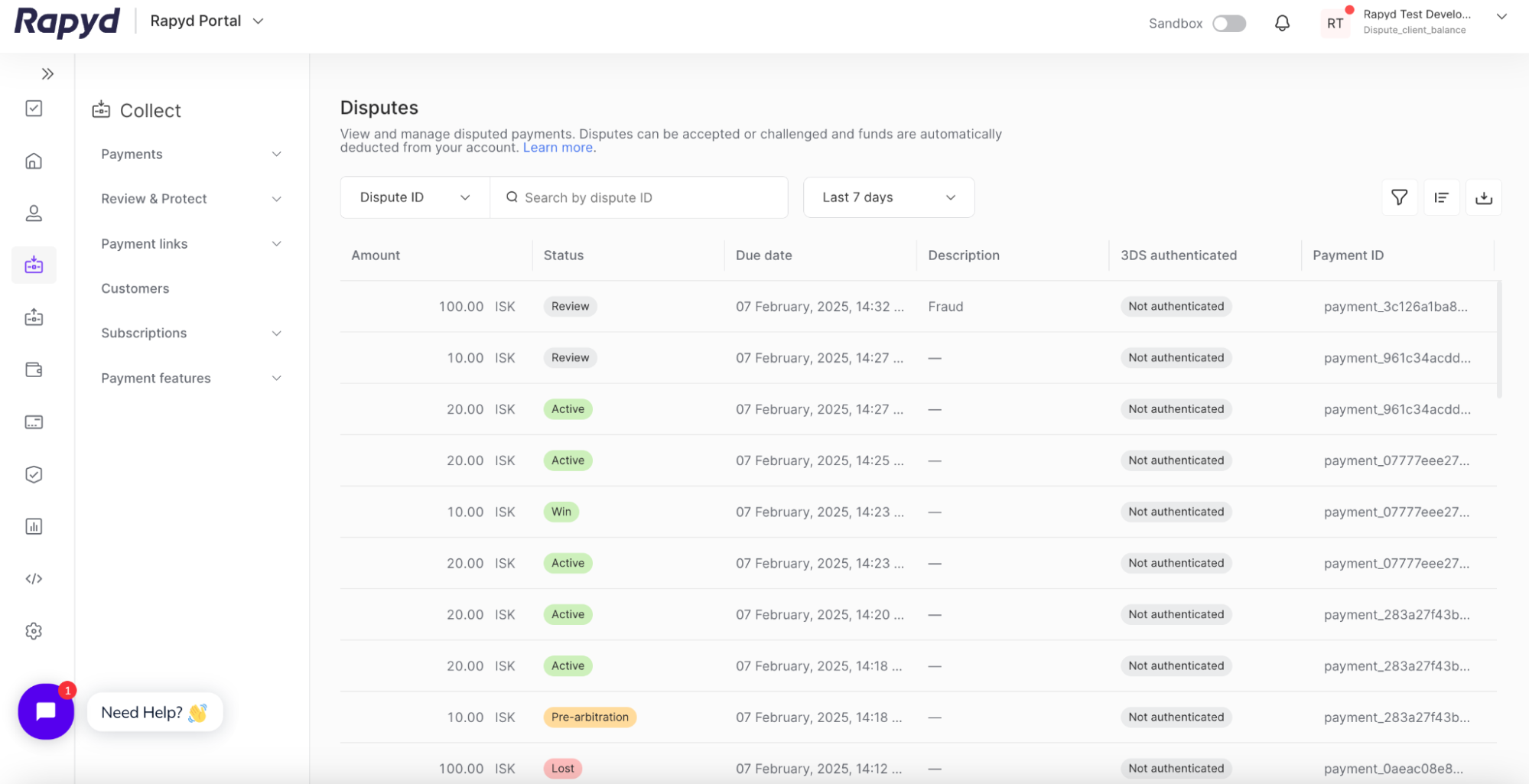Open the home icon in sidebar
The image size is (1529, 784).
click(x=34, y=161)
